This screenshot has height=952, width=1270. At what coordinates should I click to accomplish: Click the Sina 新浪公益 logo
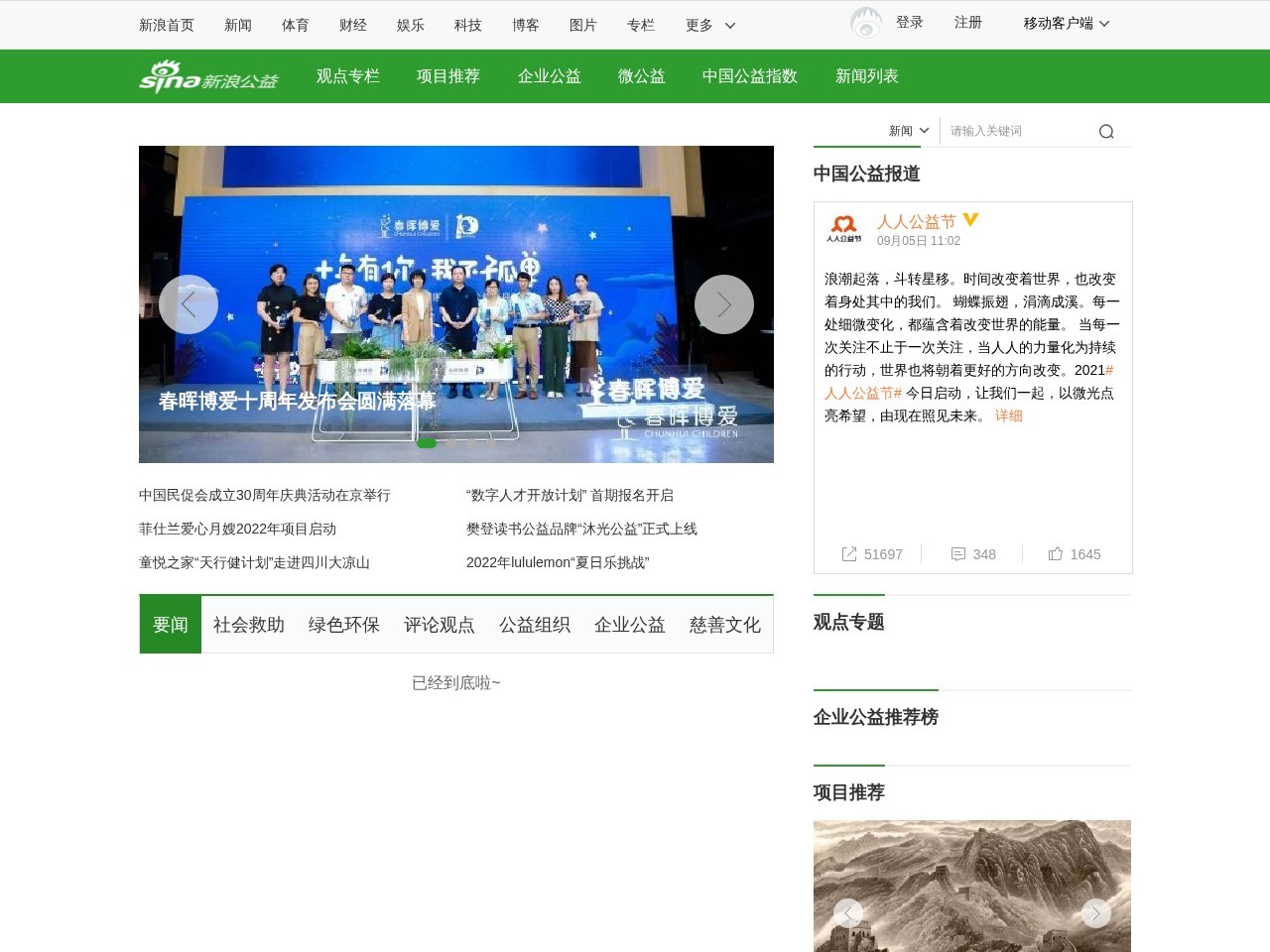208,75
